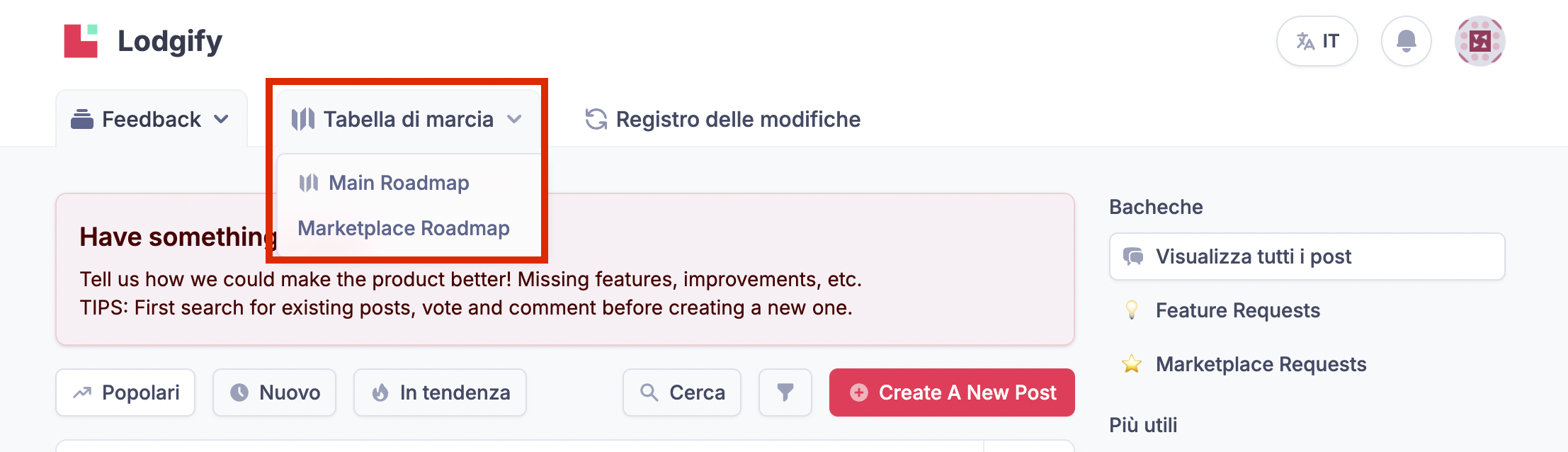
Task: Click the Marketplace Requests star icon
Action: [1132, 364]
